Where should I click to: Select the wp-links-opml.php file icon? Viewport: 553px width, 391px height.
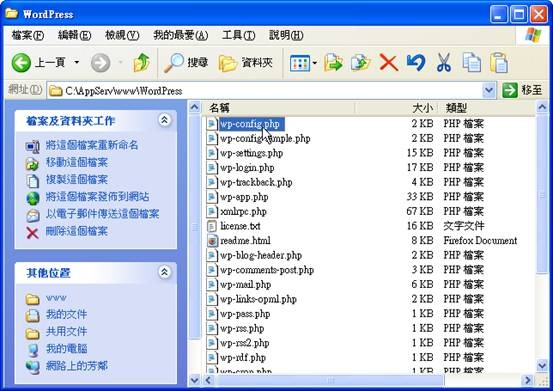pyautogui.click(x=212, y=299)
